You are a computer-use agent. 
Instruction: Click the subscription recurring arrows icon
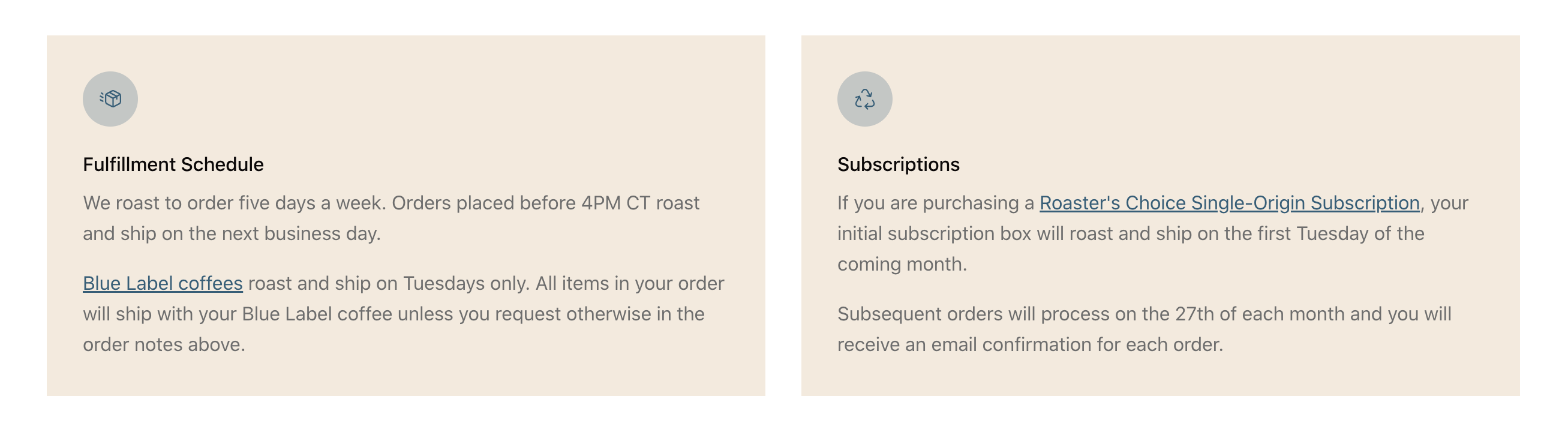864,98
